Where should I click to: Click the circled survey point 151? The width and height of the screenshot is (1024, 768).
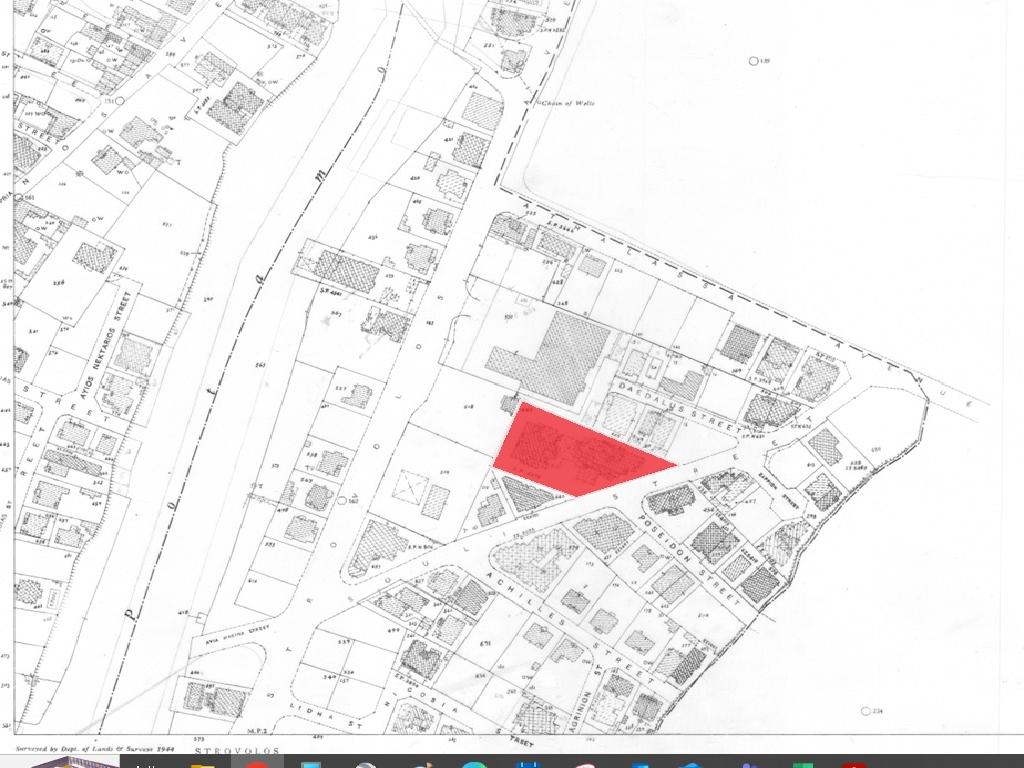[x=119, y=102]
